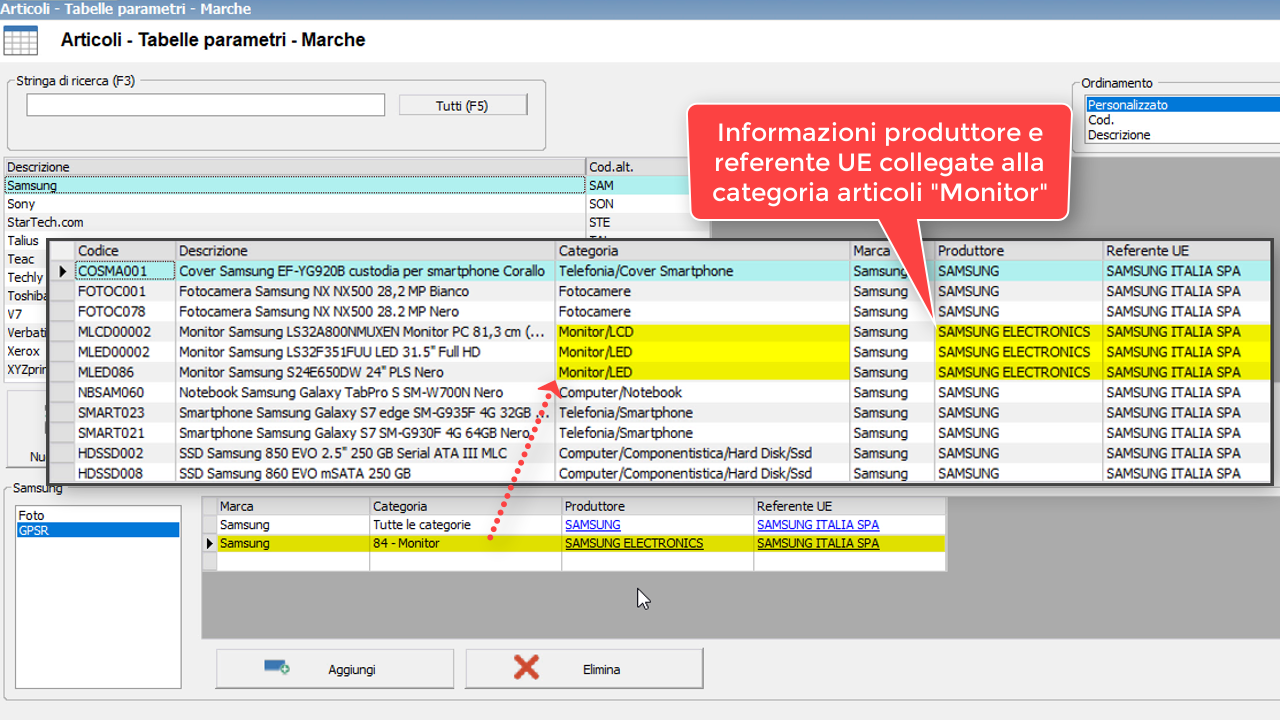Choose Descrizione ordering option
1280x720 pixels.
1119,135
